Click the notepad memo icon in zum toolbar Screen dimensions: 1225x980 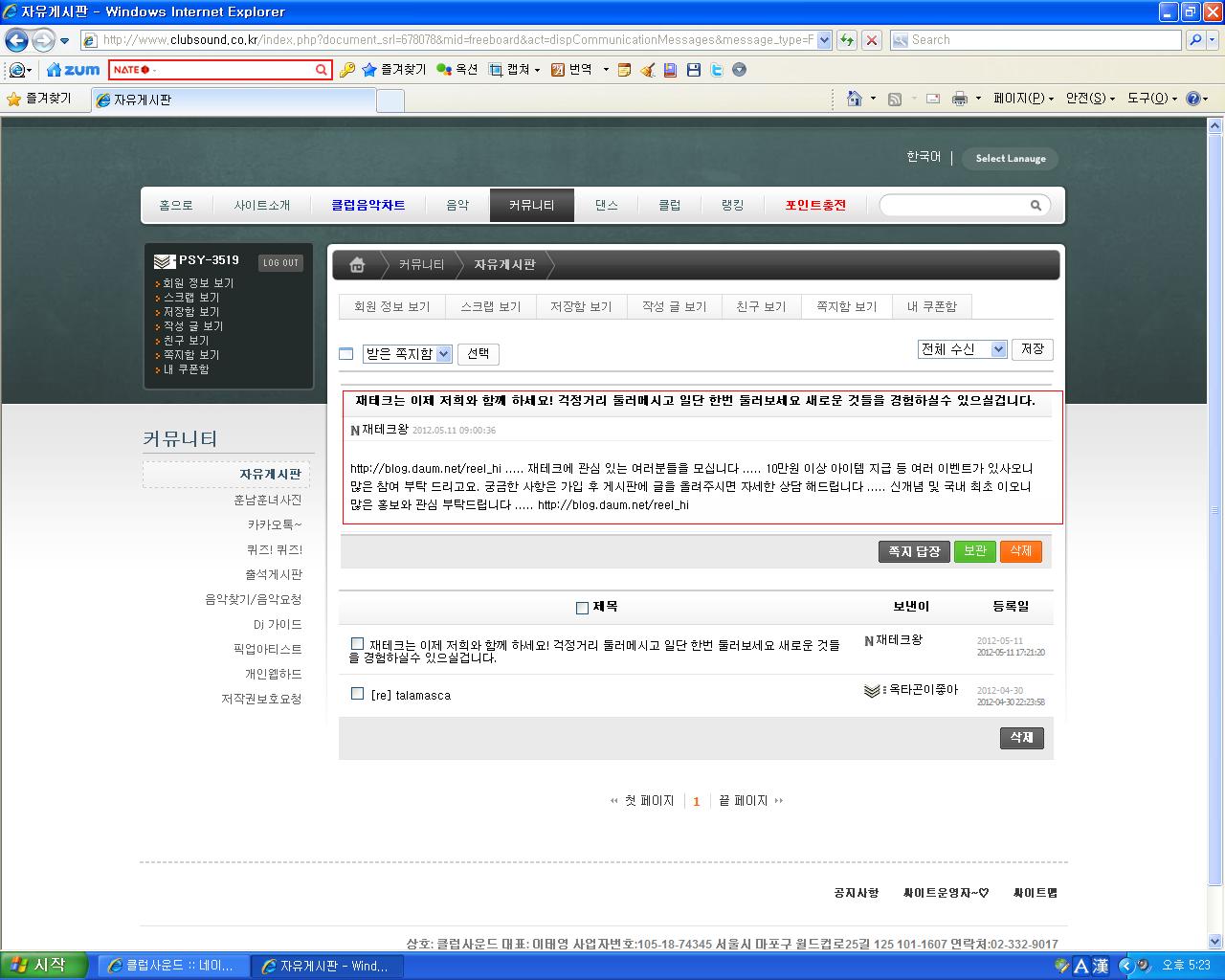pyautogui.click(x=624, y=70)
